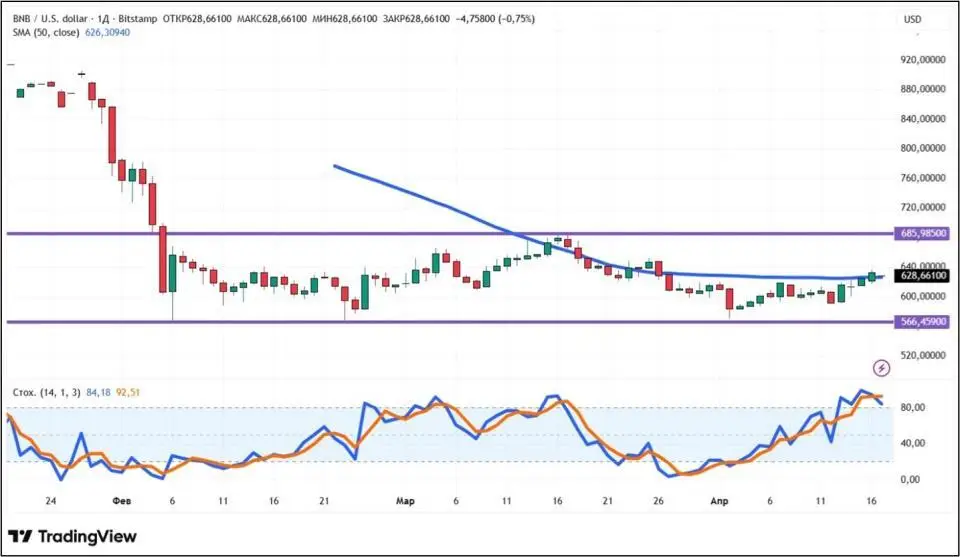Click the orange stochastic value 92,51
This screenshot has width=960, height=557.
(x=128, y=392)
